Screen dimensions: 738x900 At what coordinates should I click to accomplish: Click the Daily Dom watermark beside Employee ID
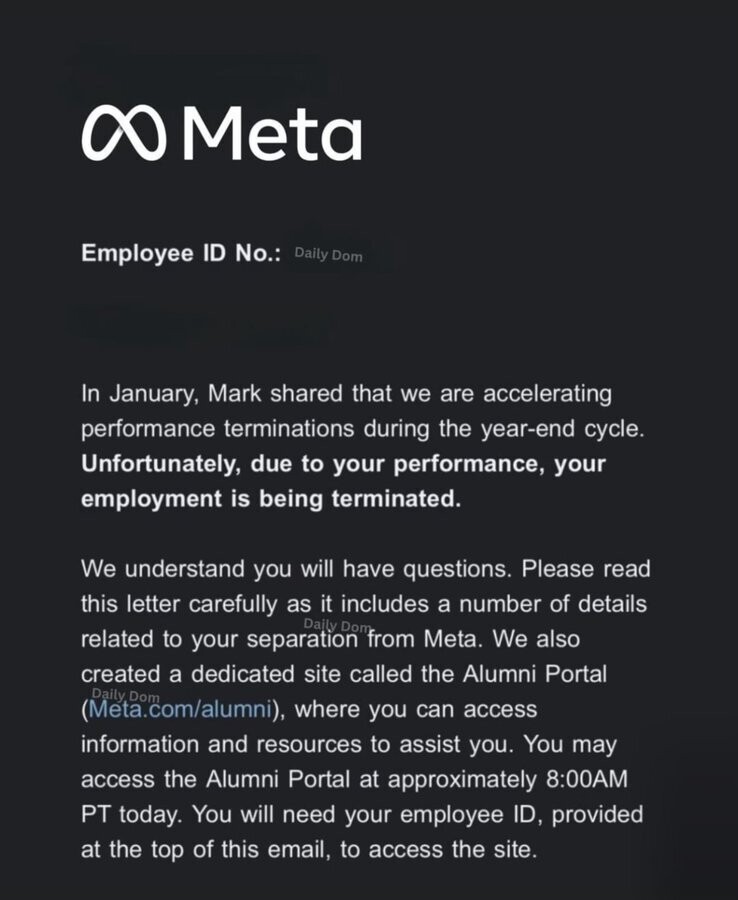click(328, 255)
